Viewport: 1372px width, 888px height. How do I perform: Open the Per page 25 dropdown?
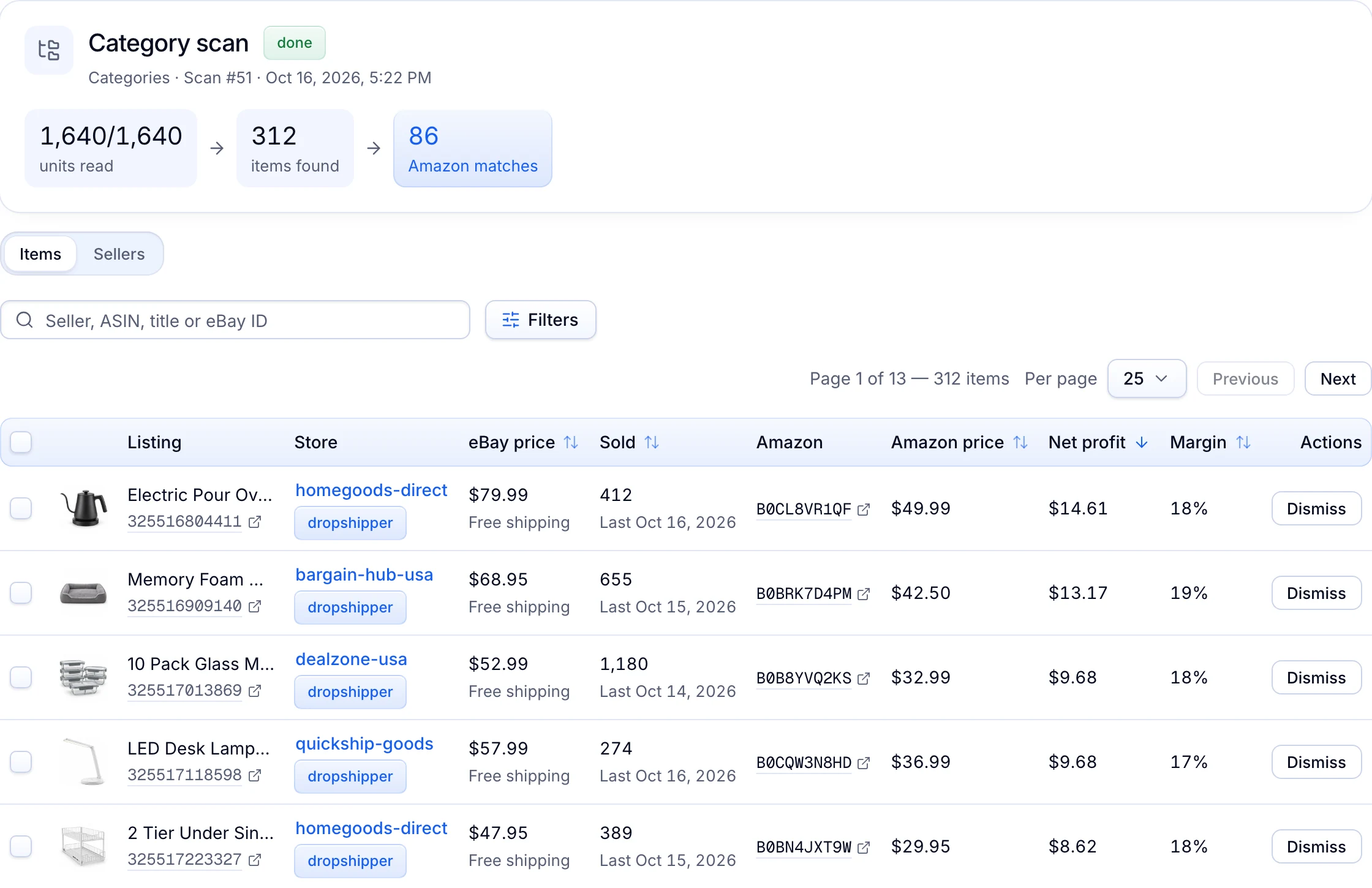pos(1147,378)
